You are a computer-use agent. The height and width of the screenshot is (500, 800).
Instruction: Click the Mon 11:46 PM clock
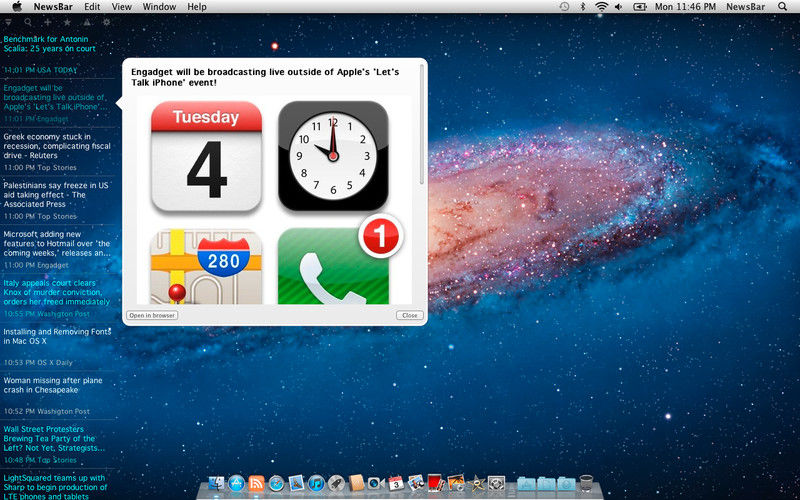click(685, 7)
